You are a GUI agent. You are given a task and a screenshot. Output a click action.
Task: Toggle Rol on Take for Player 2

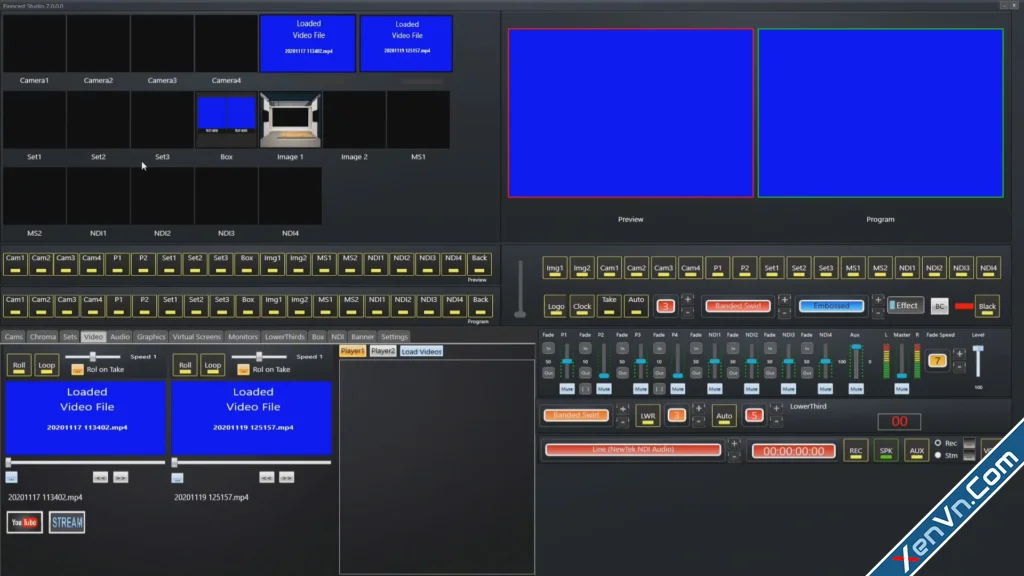coord(243,370)
